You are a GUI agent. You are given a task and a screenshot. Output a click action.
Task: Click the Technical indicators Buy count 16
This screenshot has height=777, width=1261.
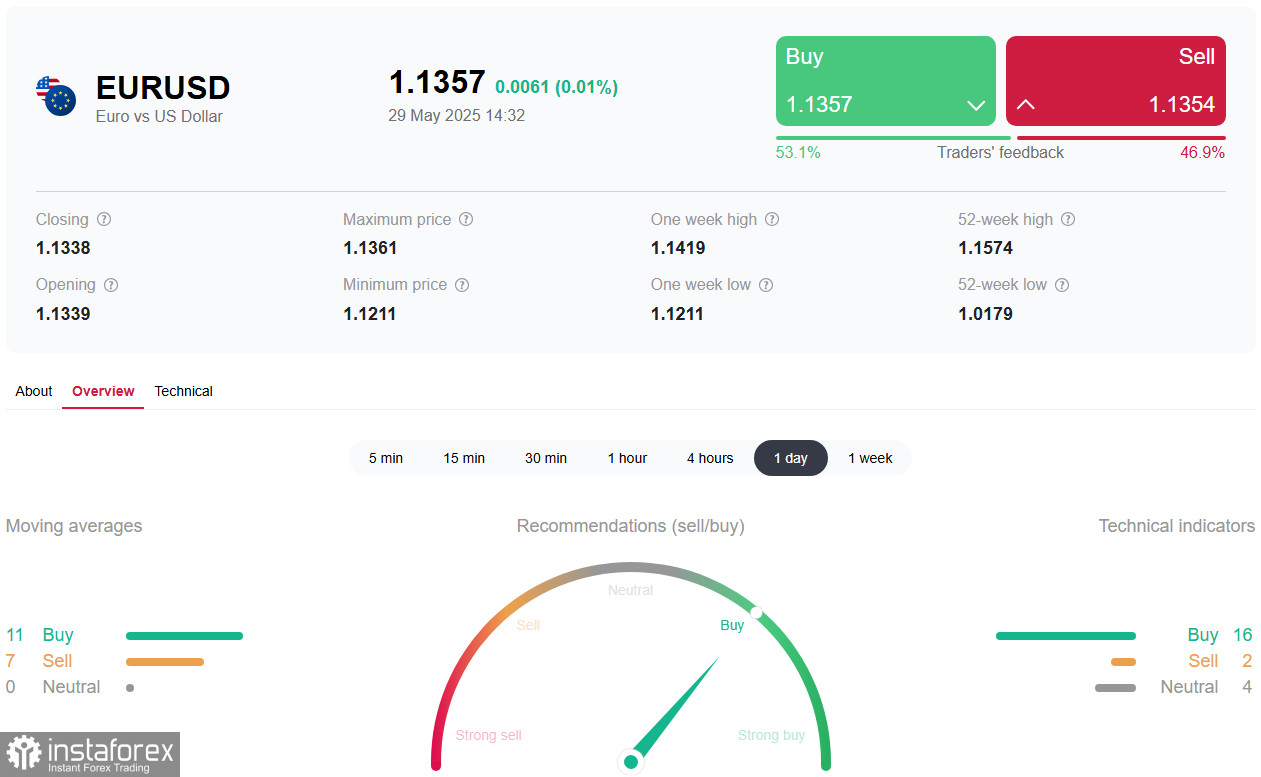1243,635
